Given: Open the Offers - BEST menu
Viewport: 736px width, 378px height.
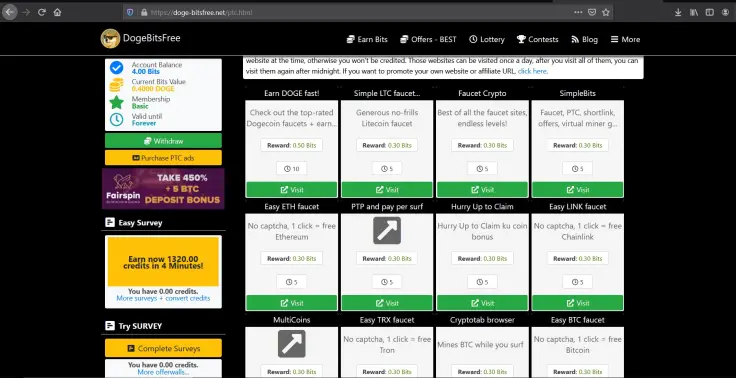Looking at the screenshot, I should [x=428, y=39].
